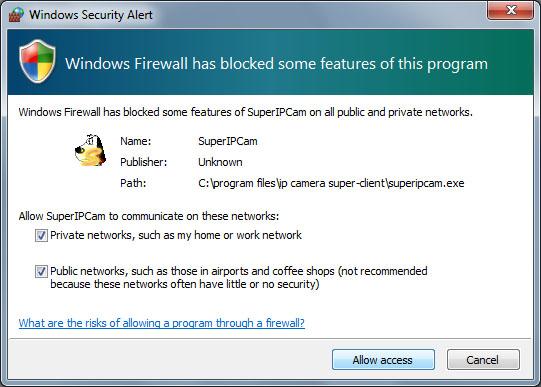Close the Windows Security Alert dialog

(510, 10)
